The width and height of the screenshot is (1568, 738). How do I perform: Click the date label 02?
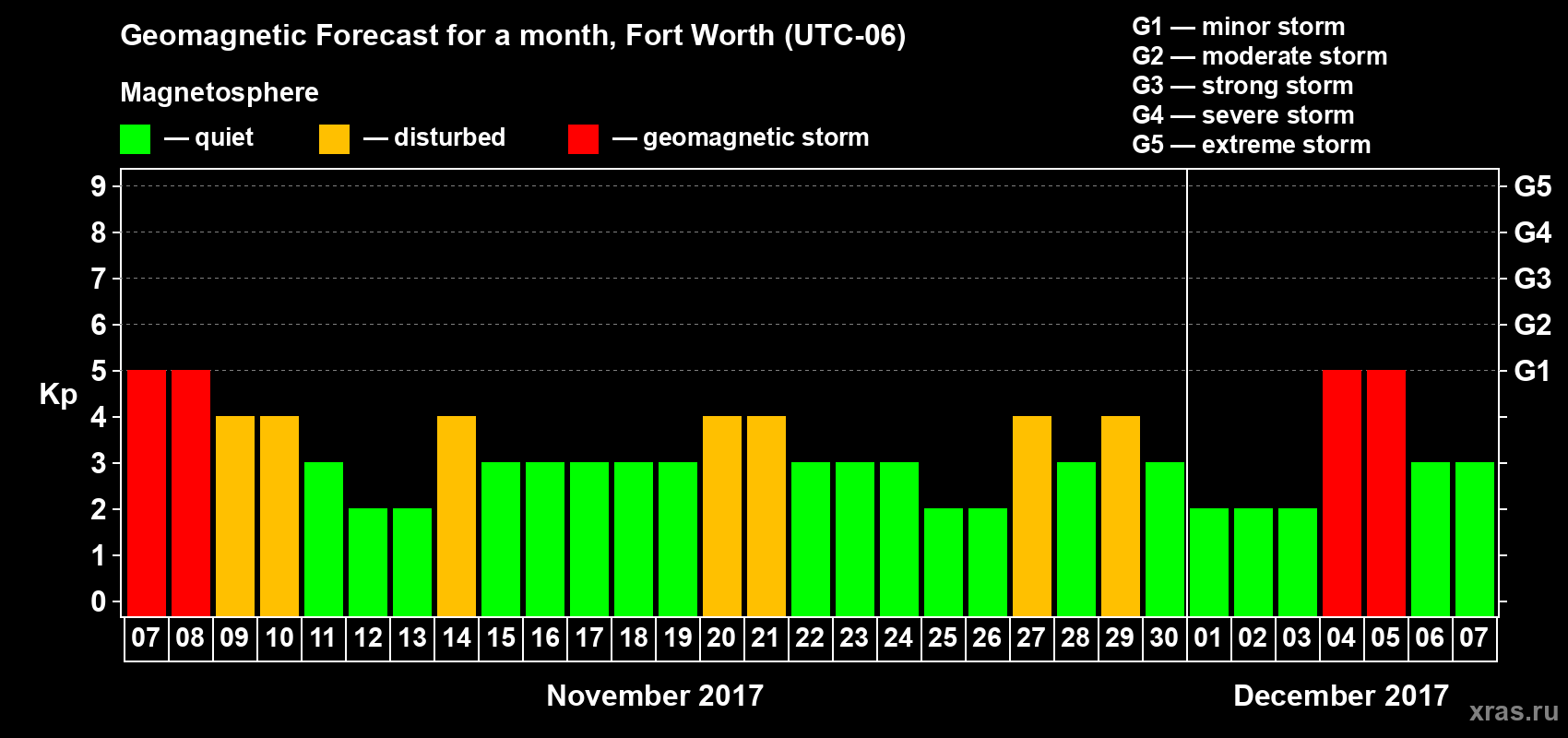point(1253,637)
